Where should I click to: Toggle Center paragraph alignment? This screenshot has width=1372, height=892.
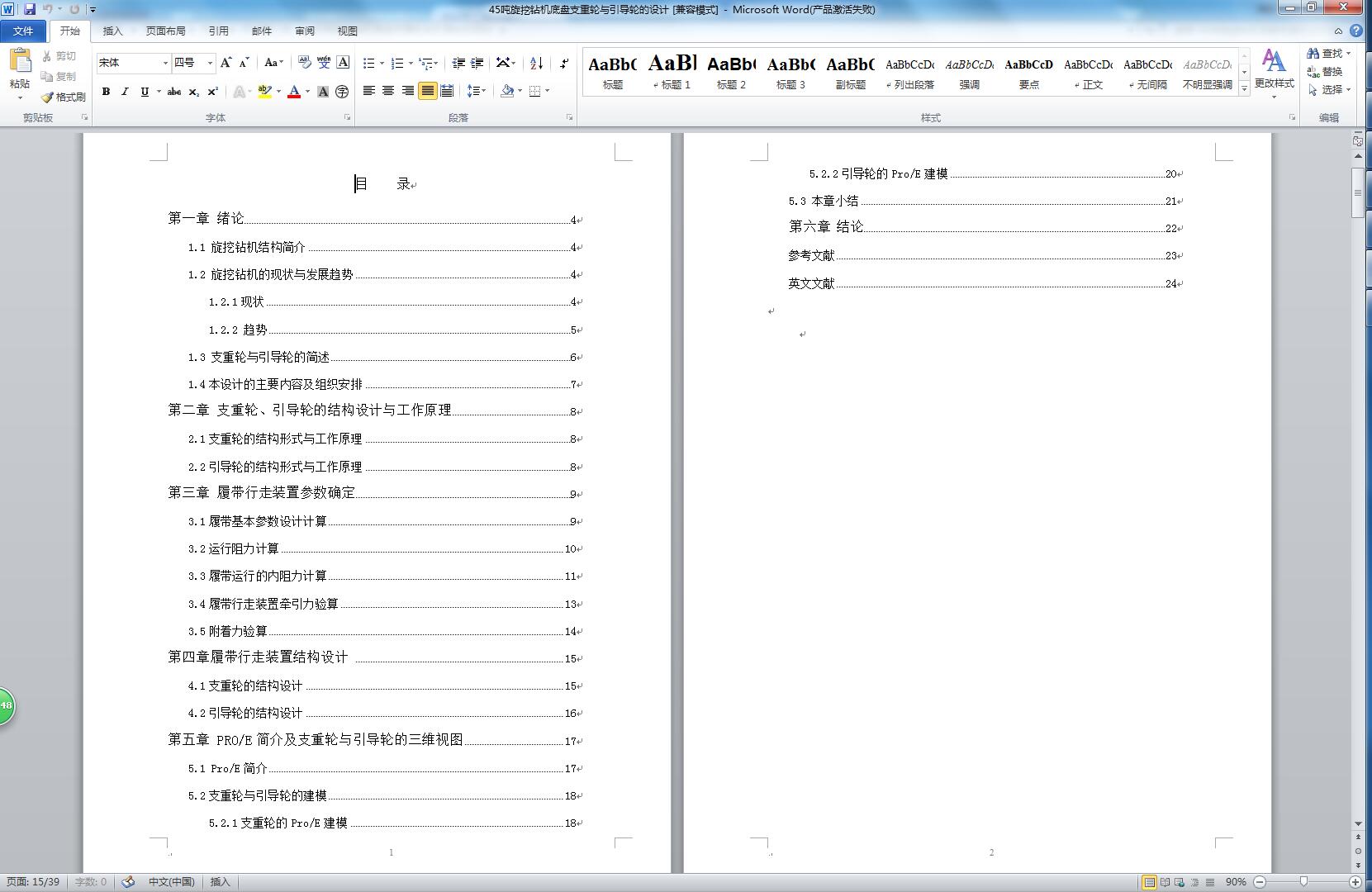point(388,91)
